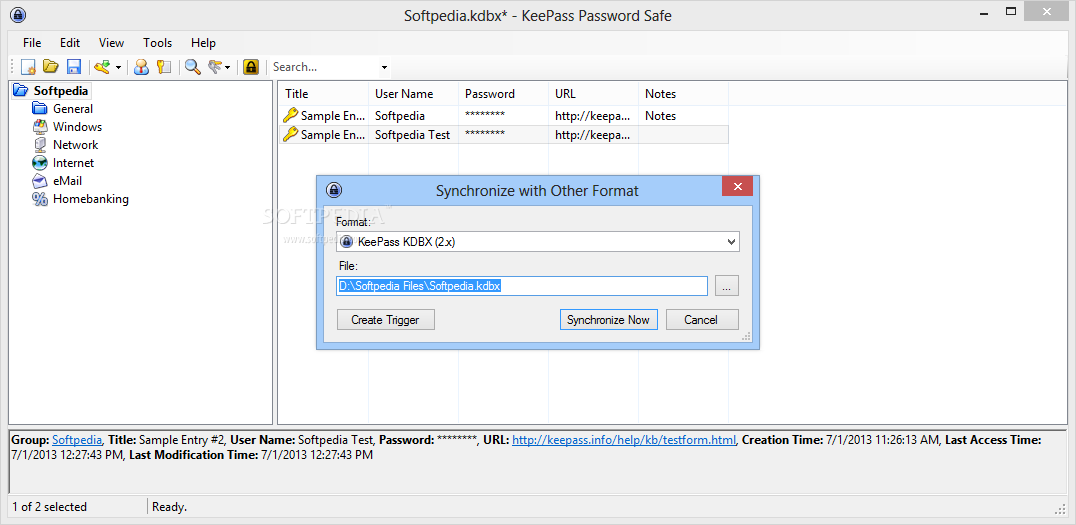This screenshot has height=525, width=1076.
Task: Click the Synchronize Now button
Action: [608, 320]
